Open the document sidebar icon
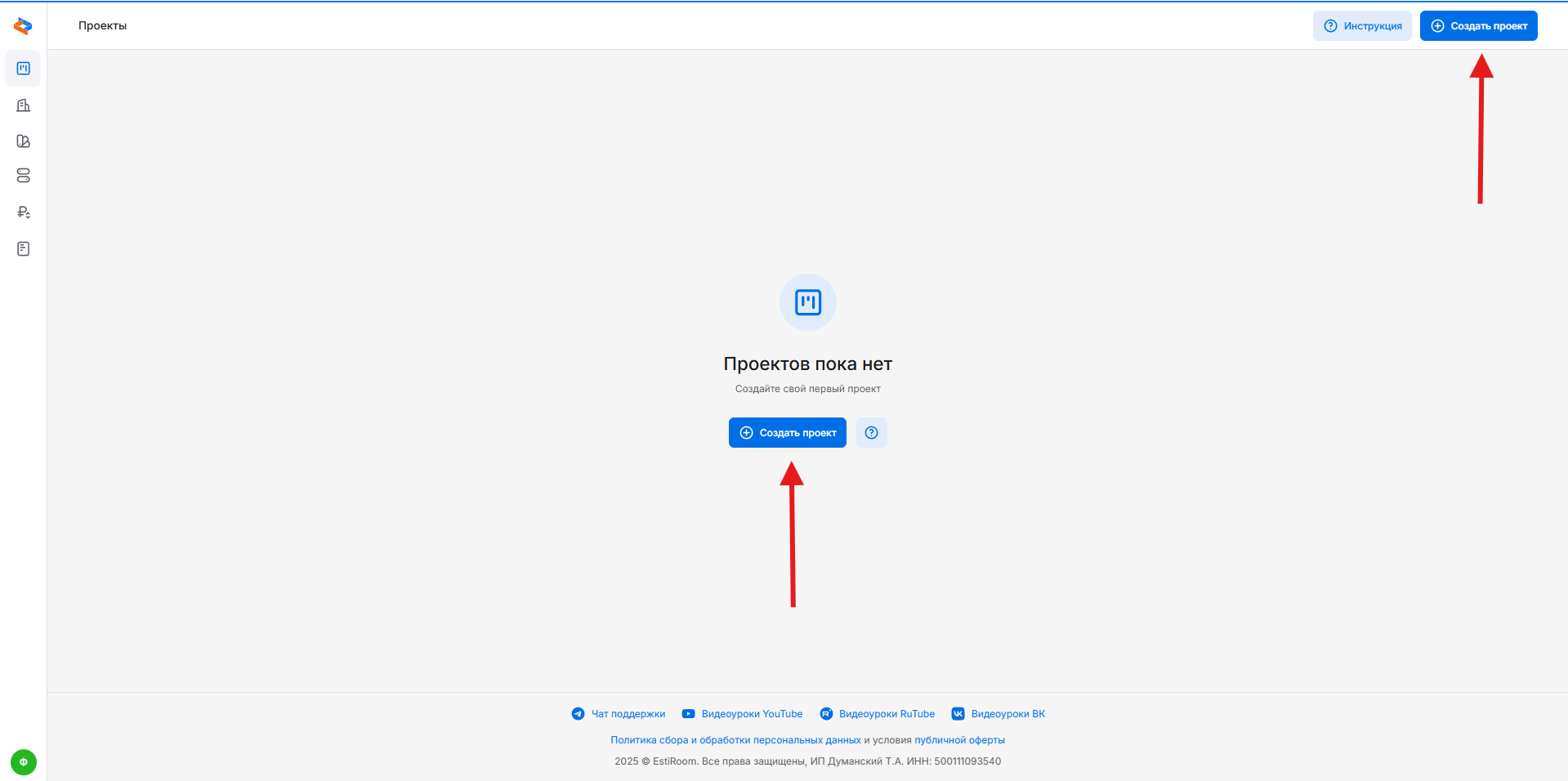The width and height of the screenshot is (1568, 781). pyautogui.click(x=23, y=249)
